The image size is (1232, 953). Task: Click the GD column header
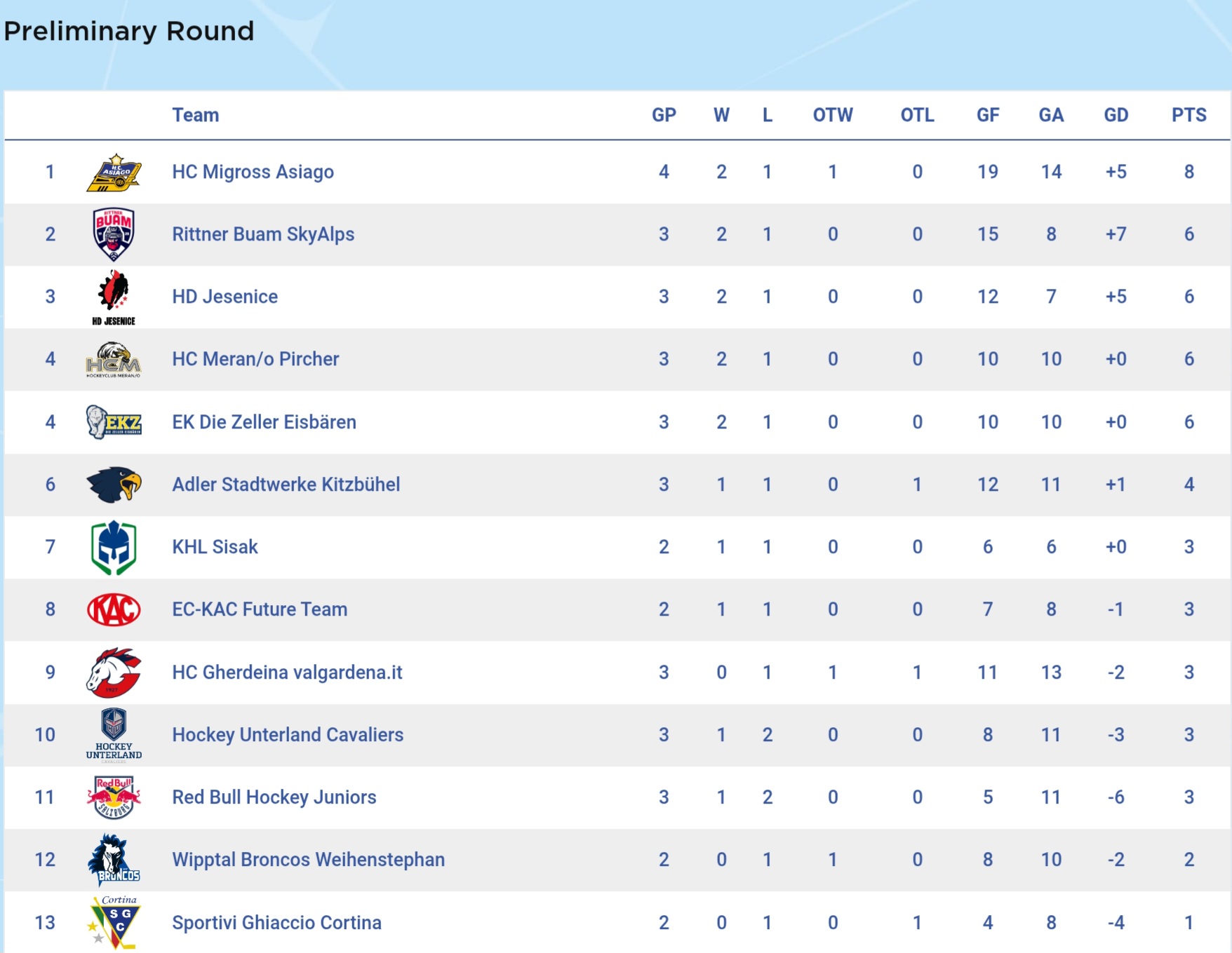[x=1116, y=115]
